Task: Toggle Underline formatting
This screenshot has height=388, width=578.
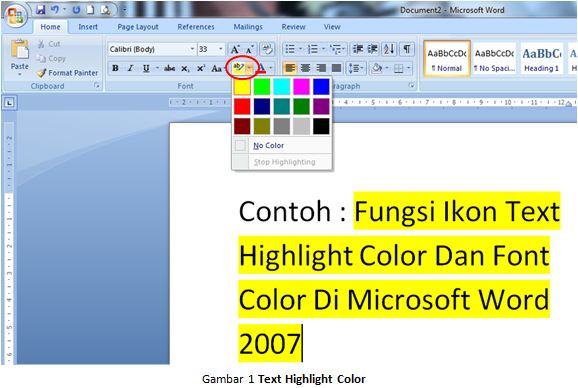Action: [x=146, y=68]
